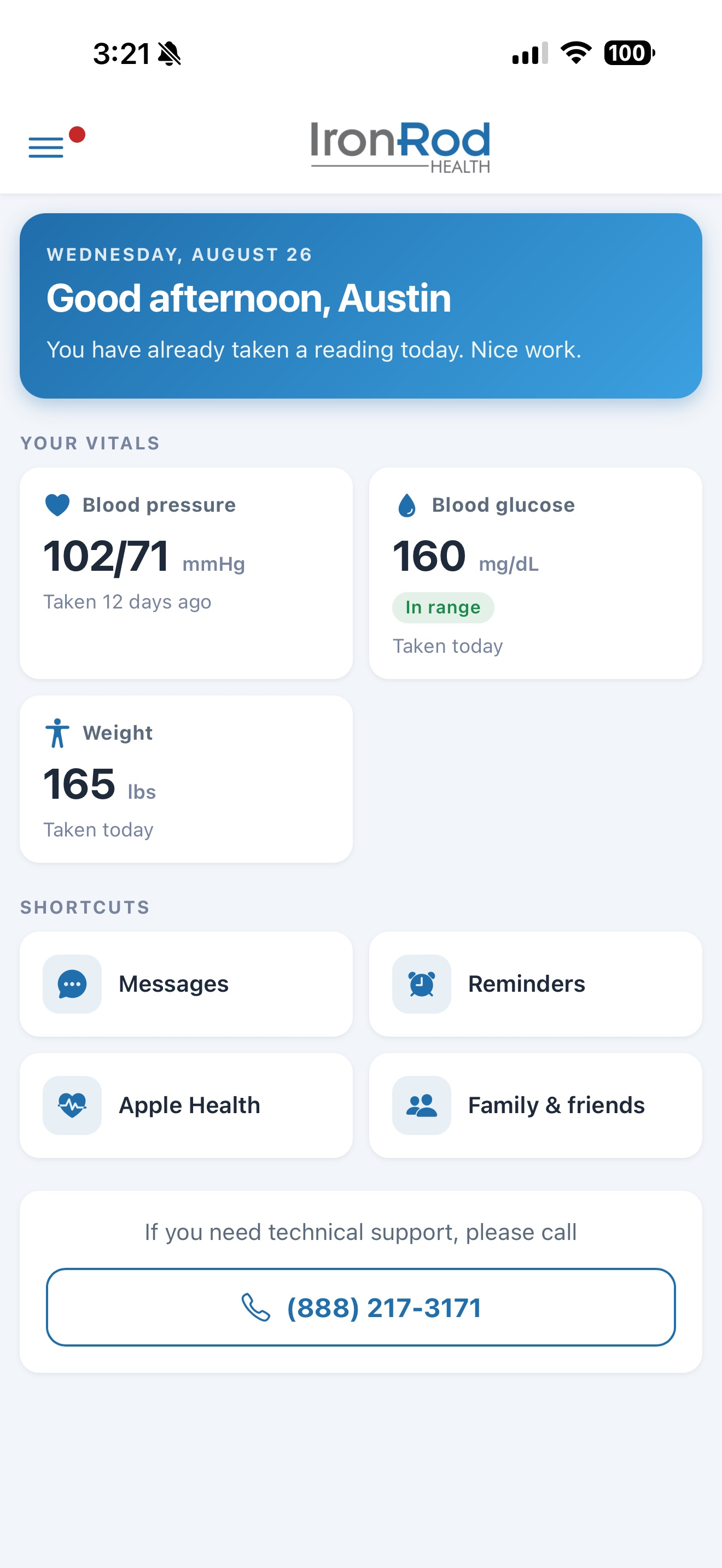Tap the In range glucose badge
This screenshot has width=722, height=1568.
click(443, 607)
